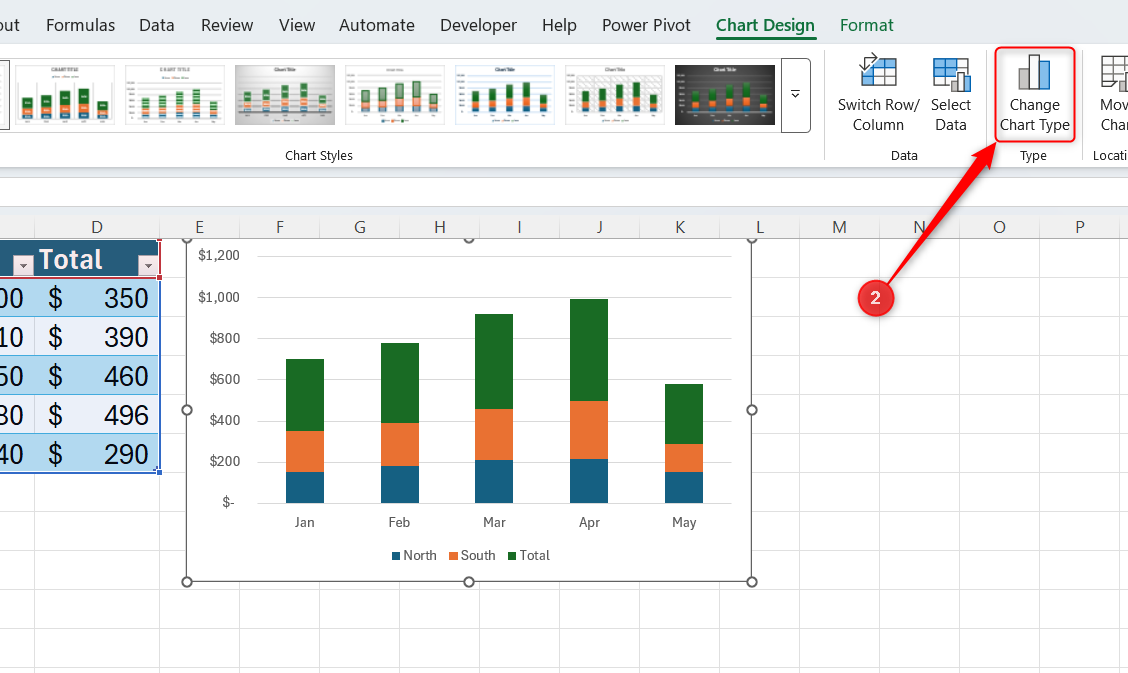Click the Move Chart icon
1128x673 pixels.
(x=1114, y=73)
